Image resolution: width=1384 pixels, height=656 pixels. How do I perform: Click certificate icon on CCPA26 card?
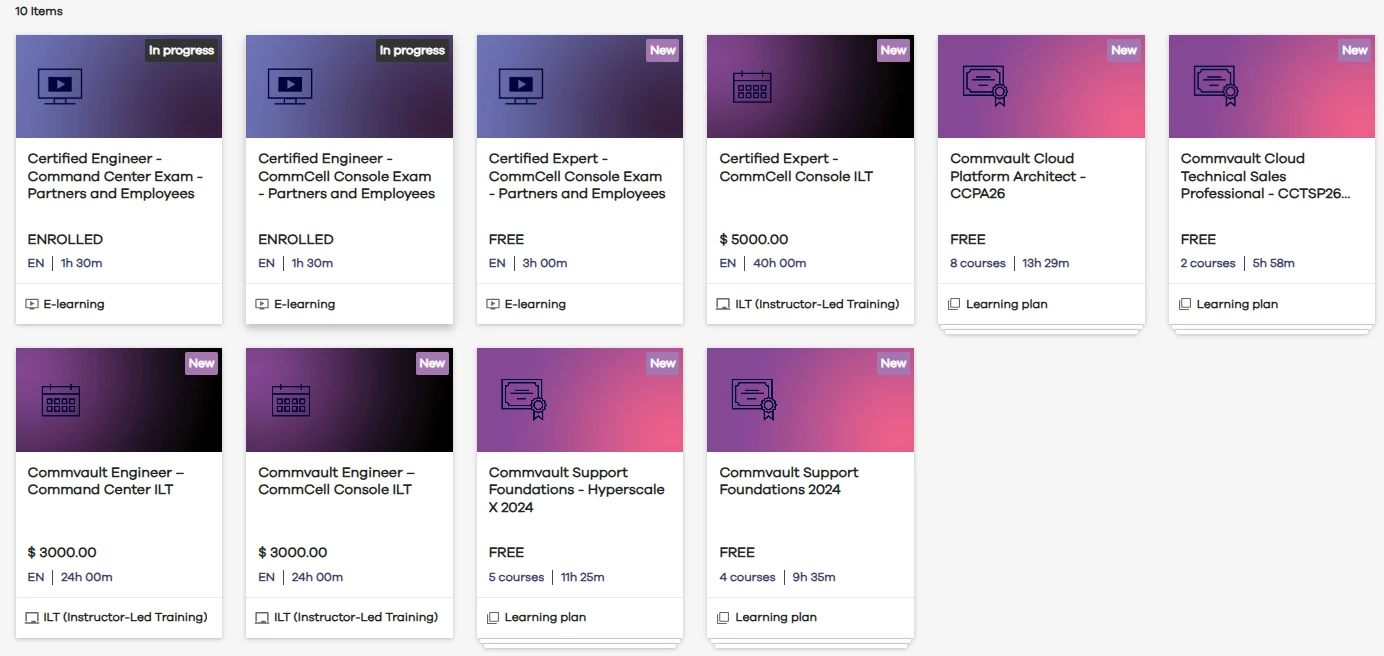click(985, 86)
